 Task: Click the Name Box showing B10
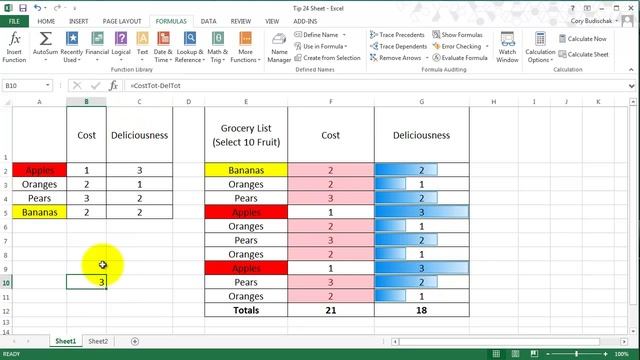(23, 85)
